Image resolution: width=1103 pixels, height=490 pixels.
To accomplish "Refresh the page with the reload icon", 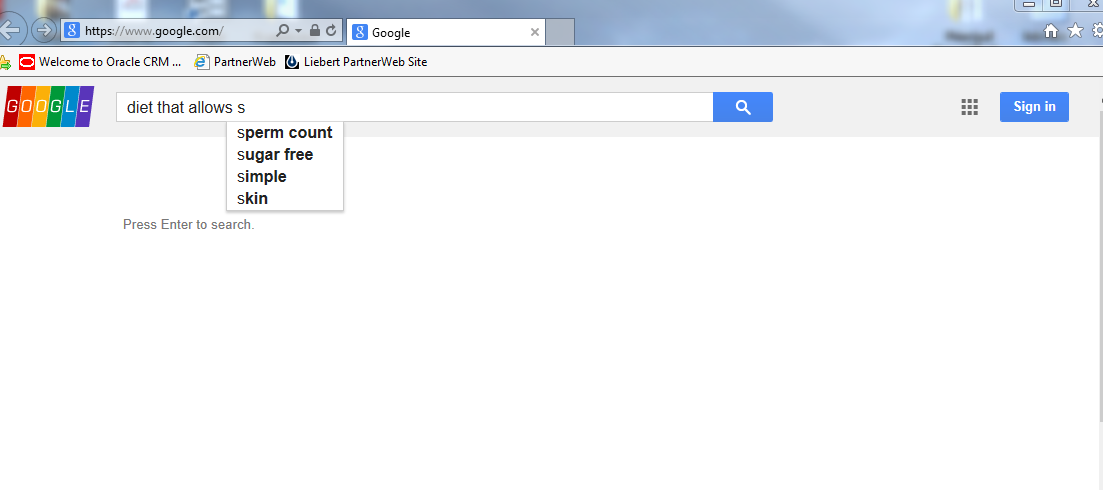I will 331,31.
